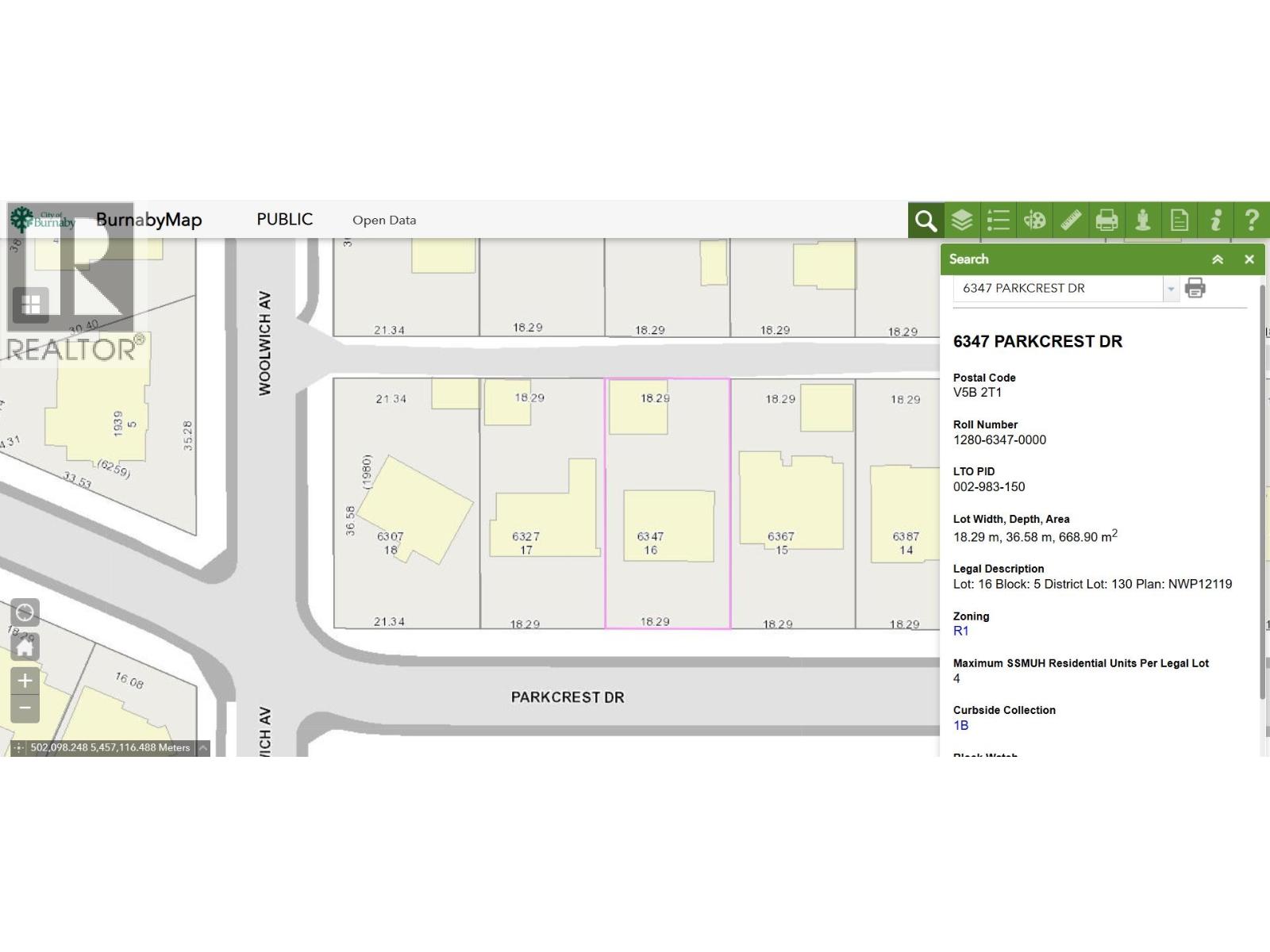
Task: Click the home extent icon on the map
Action: coord(25,647)
